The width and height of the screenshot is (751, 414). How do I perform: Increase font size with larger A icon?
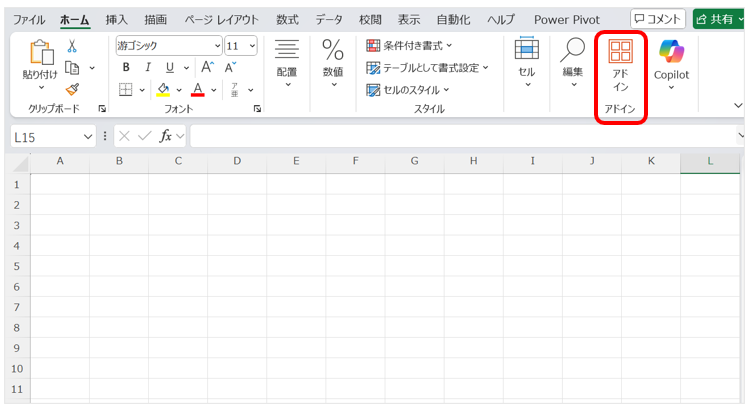coord(207,67)
